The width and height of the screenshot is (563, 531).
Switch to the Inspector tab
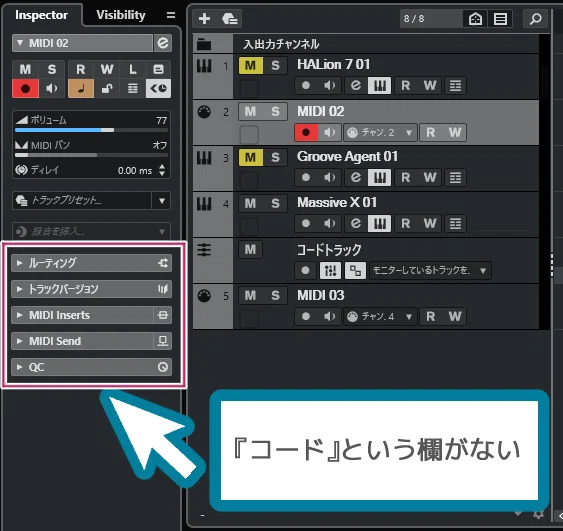click(41, 15)
